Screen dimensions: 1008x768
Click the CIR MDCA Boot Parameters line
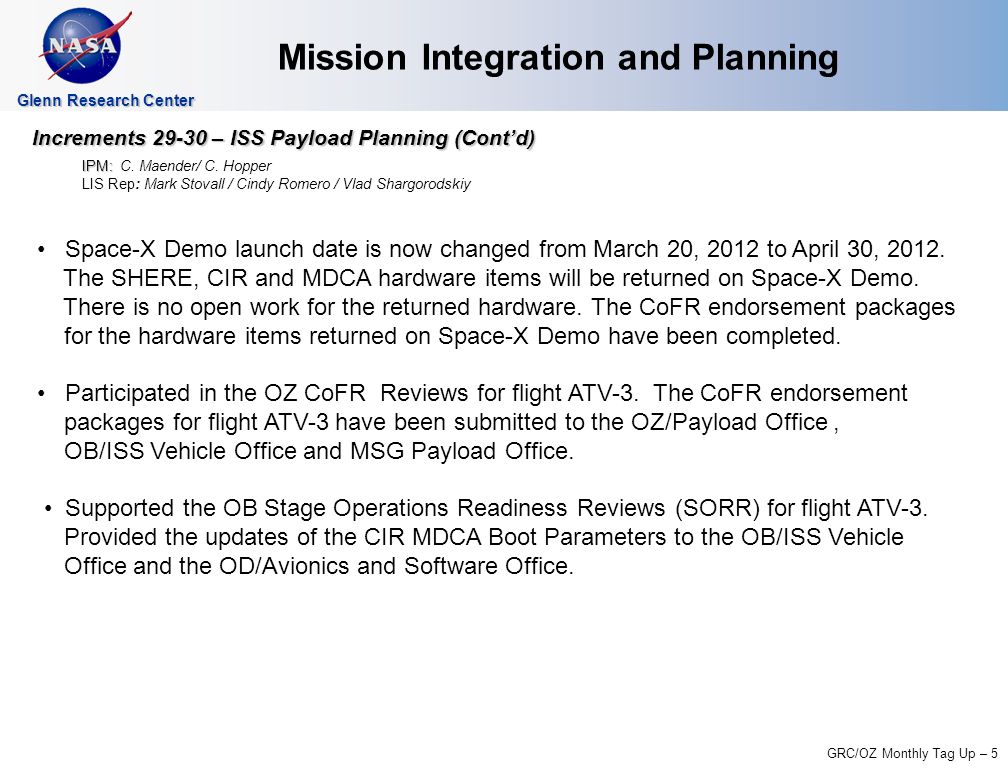coord(484,537)
